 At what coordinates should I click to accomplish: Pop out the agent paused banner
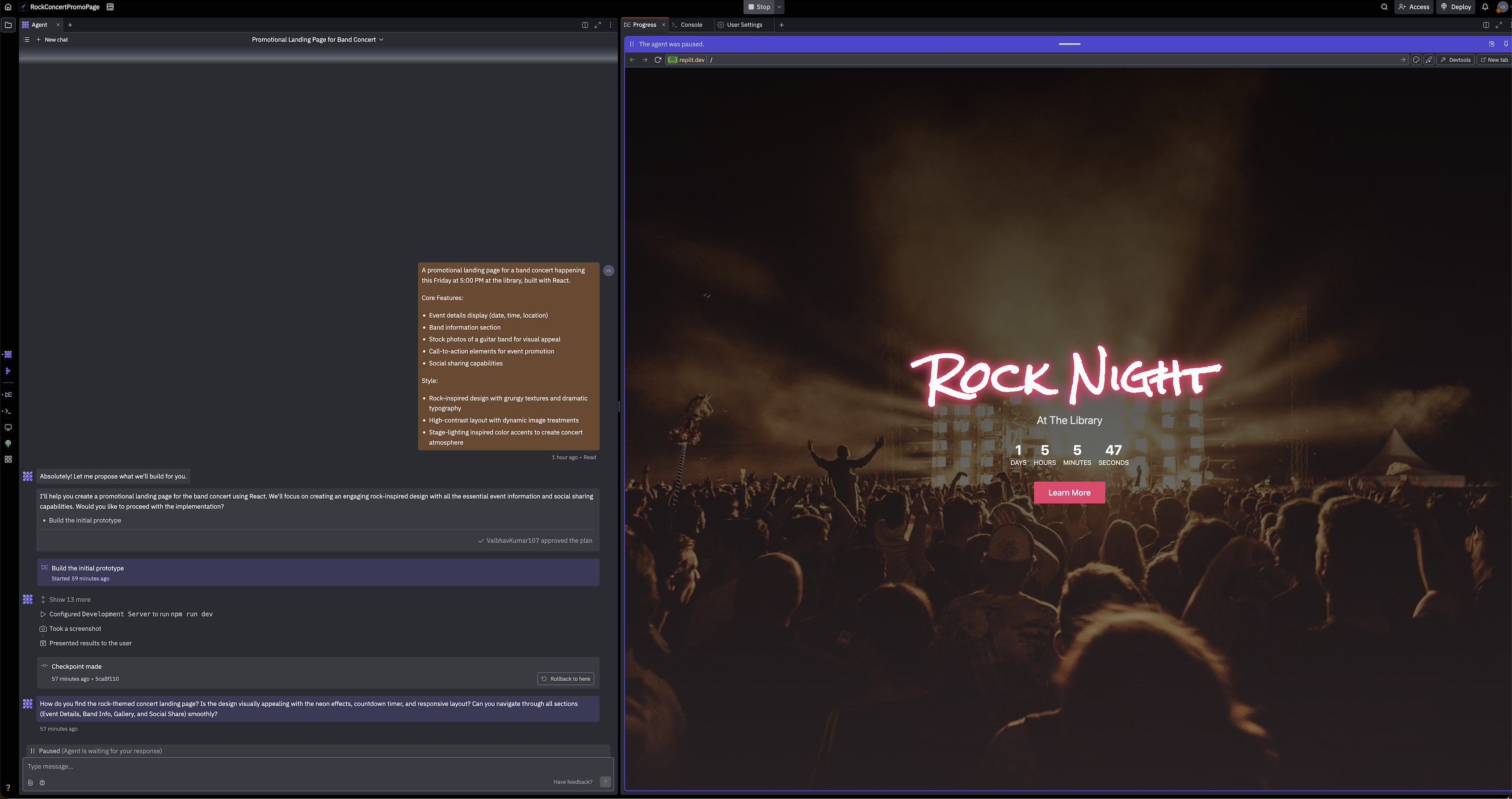(x=1491, y=44)
